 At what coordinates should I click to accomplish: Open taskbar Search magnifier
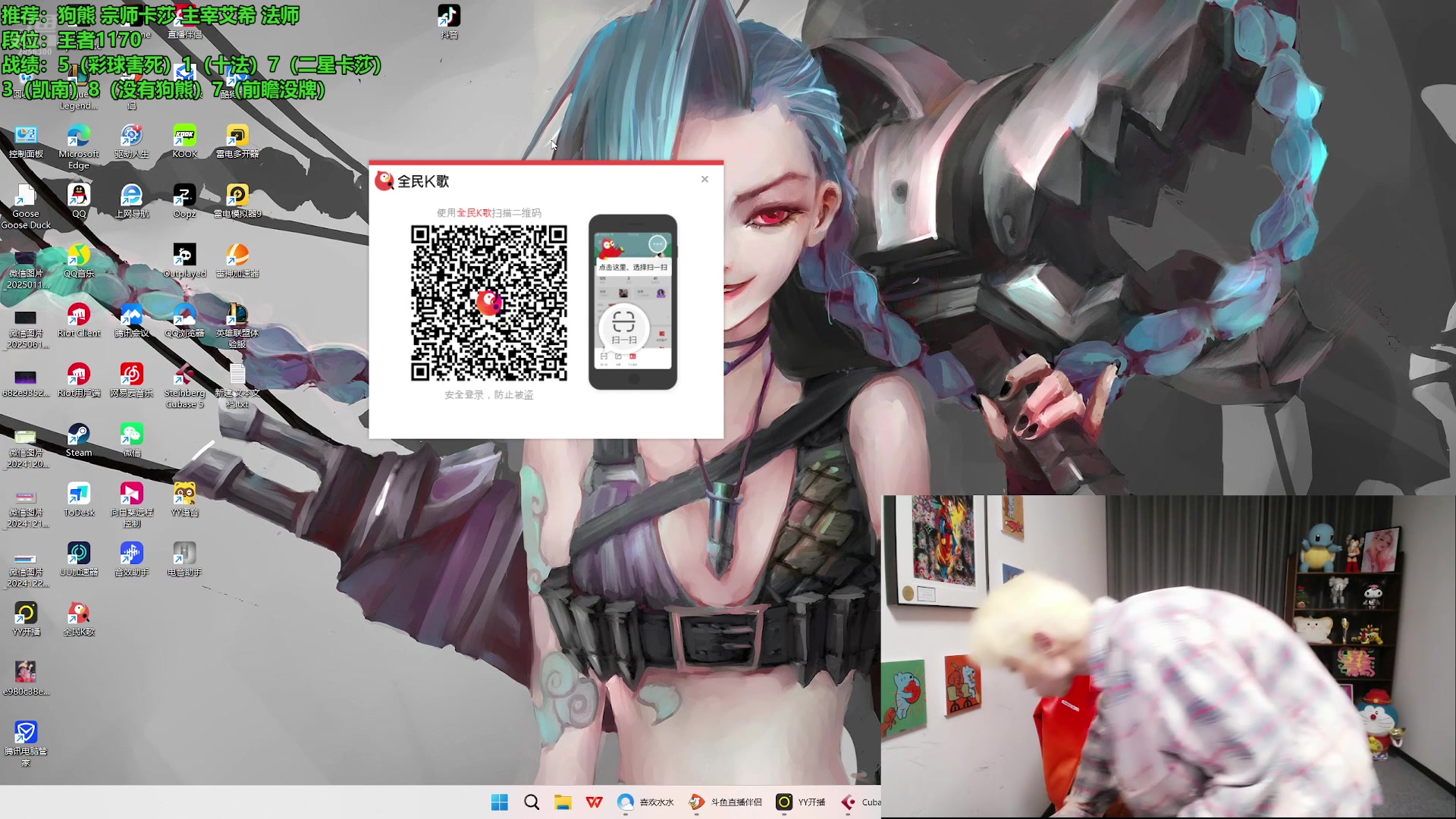point(532,802)
